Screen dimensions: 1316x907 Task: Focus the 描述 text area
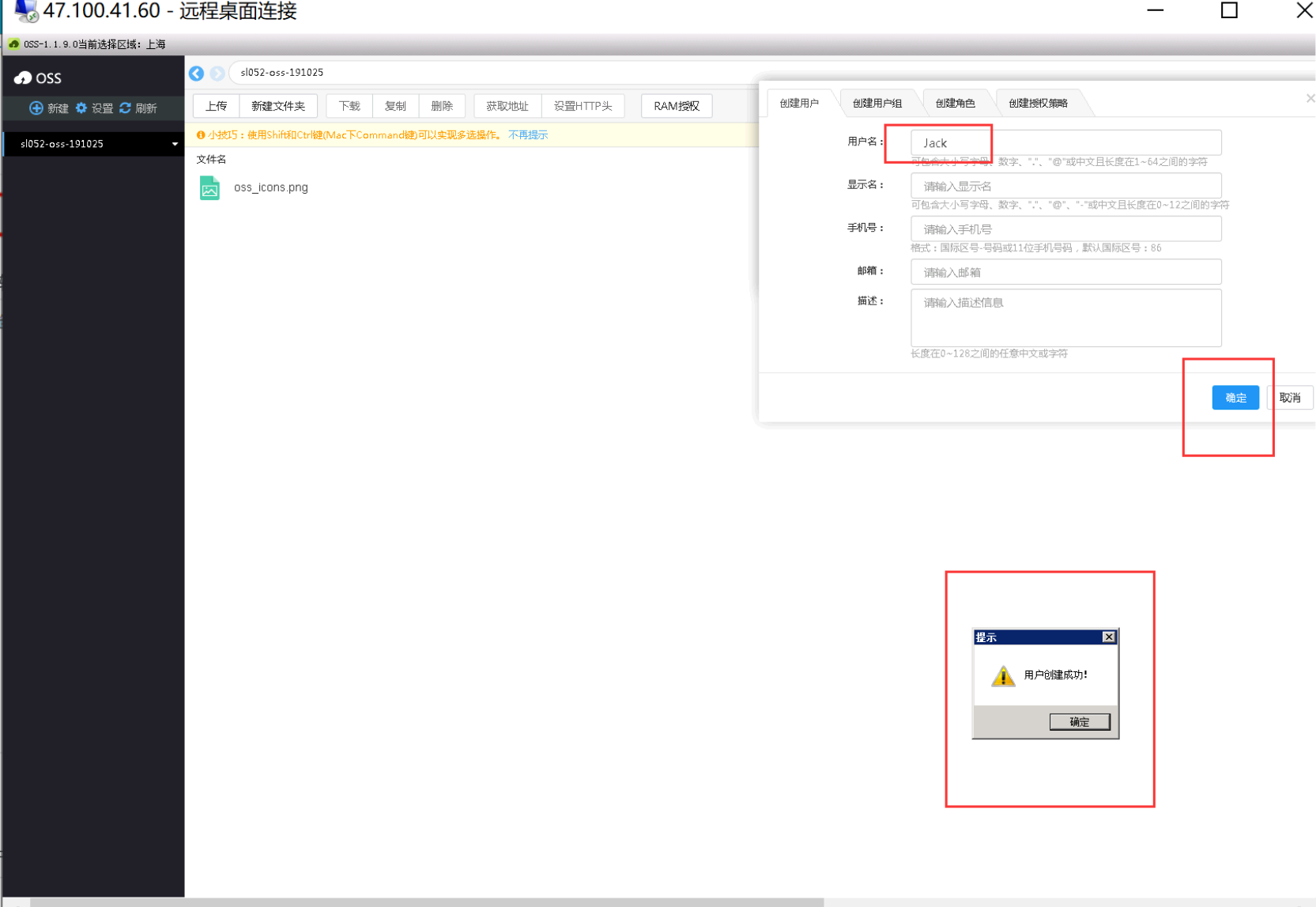1065,318
